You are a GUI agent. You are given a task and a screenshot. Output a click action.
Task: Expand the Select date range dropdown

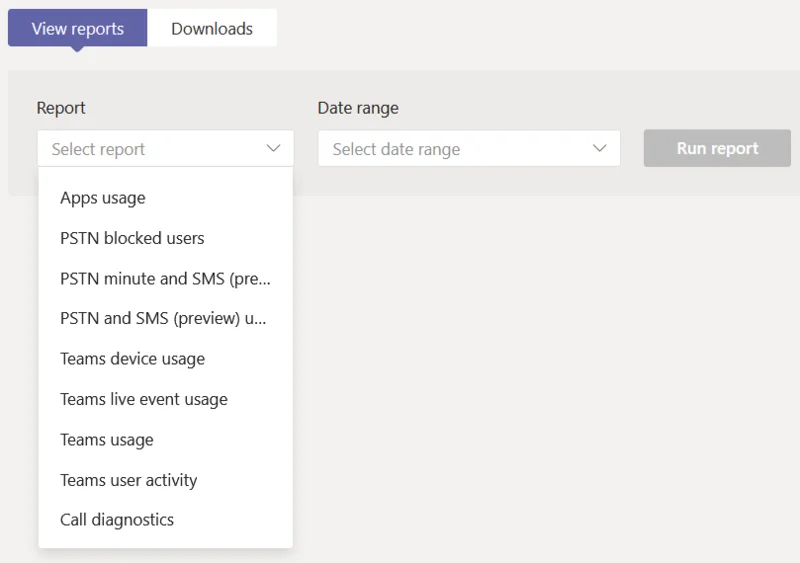469,149
